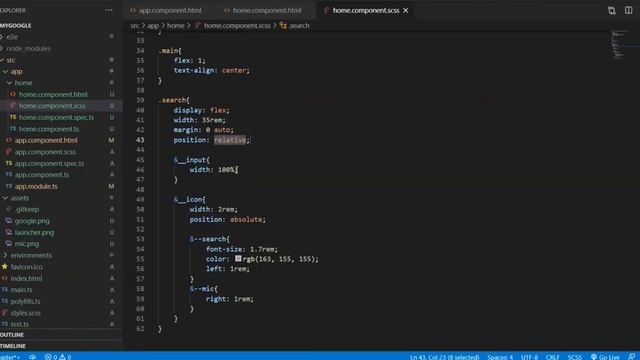Screen dimensions: 640x360
Task: Collapse the MYGOOGLE project header
Action: (16, 25)
